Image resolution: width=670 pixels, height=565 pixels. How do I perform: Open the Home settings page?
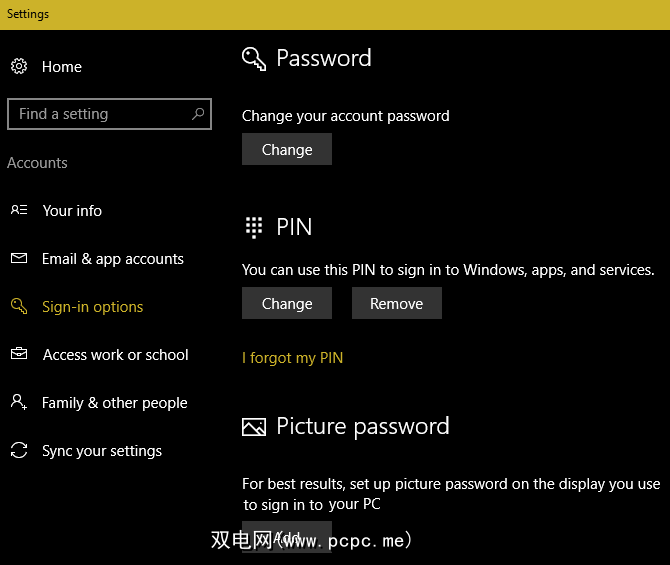[x=62, y=67]
